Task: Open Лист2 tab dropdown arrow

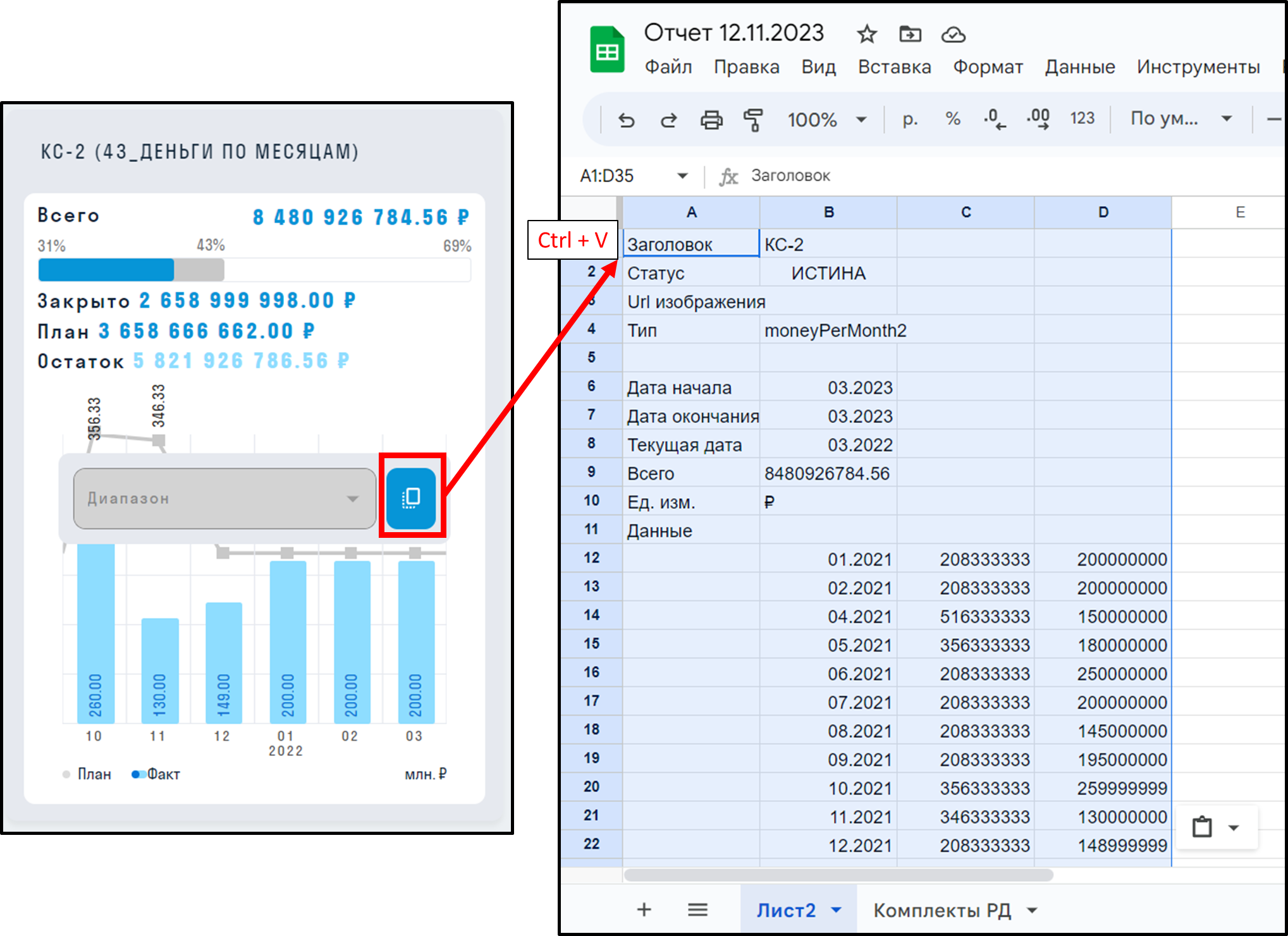Action: (836, 910)
